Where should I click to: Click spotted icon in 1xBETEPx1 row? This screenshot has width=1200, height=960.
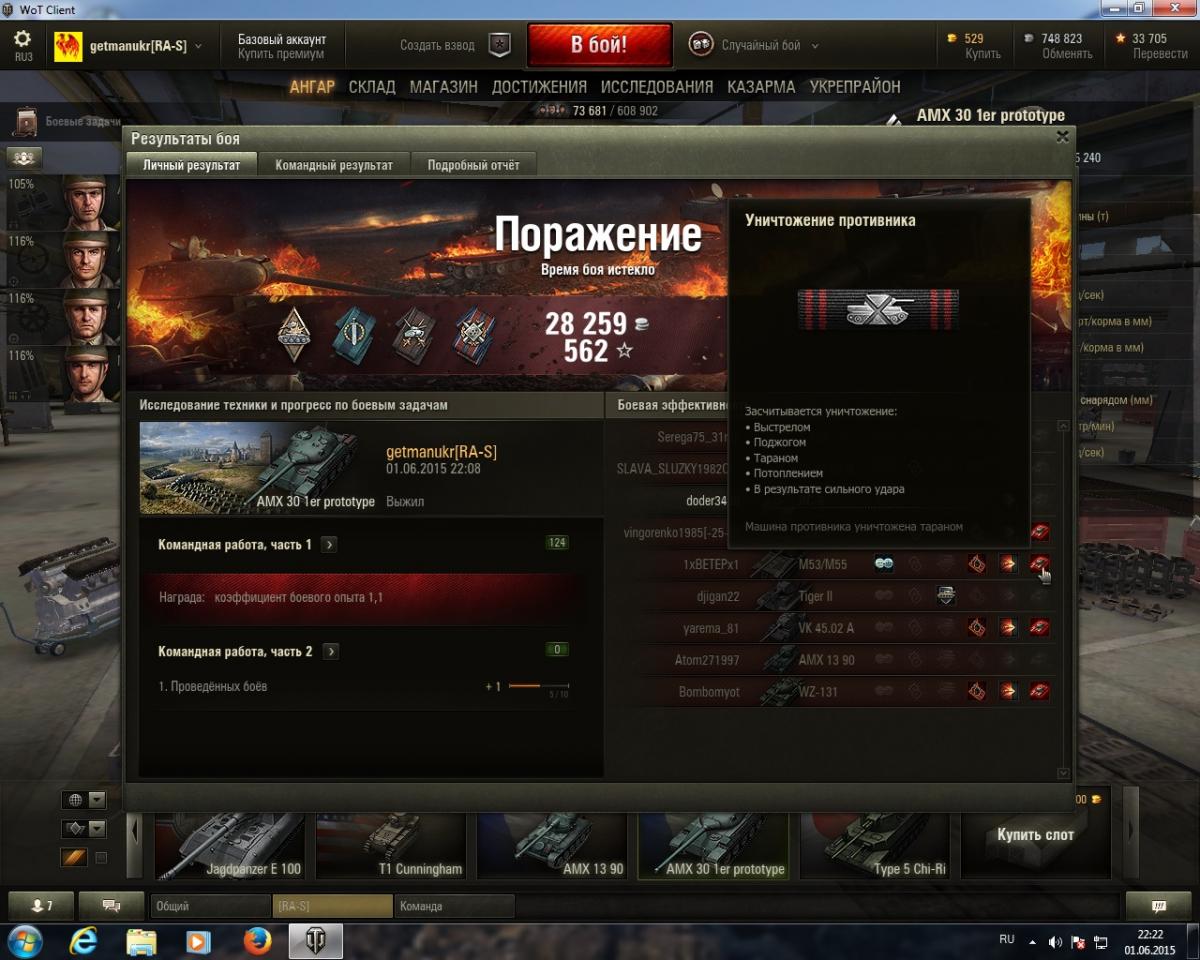click(884, 564)
